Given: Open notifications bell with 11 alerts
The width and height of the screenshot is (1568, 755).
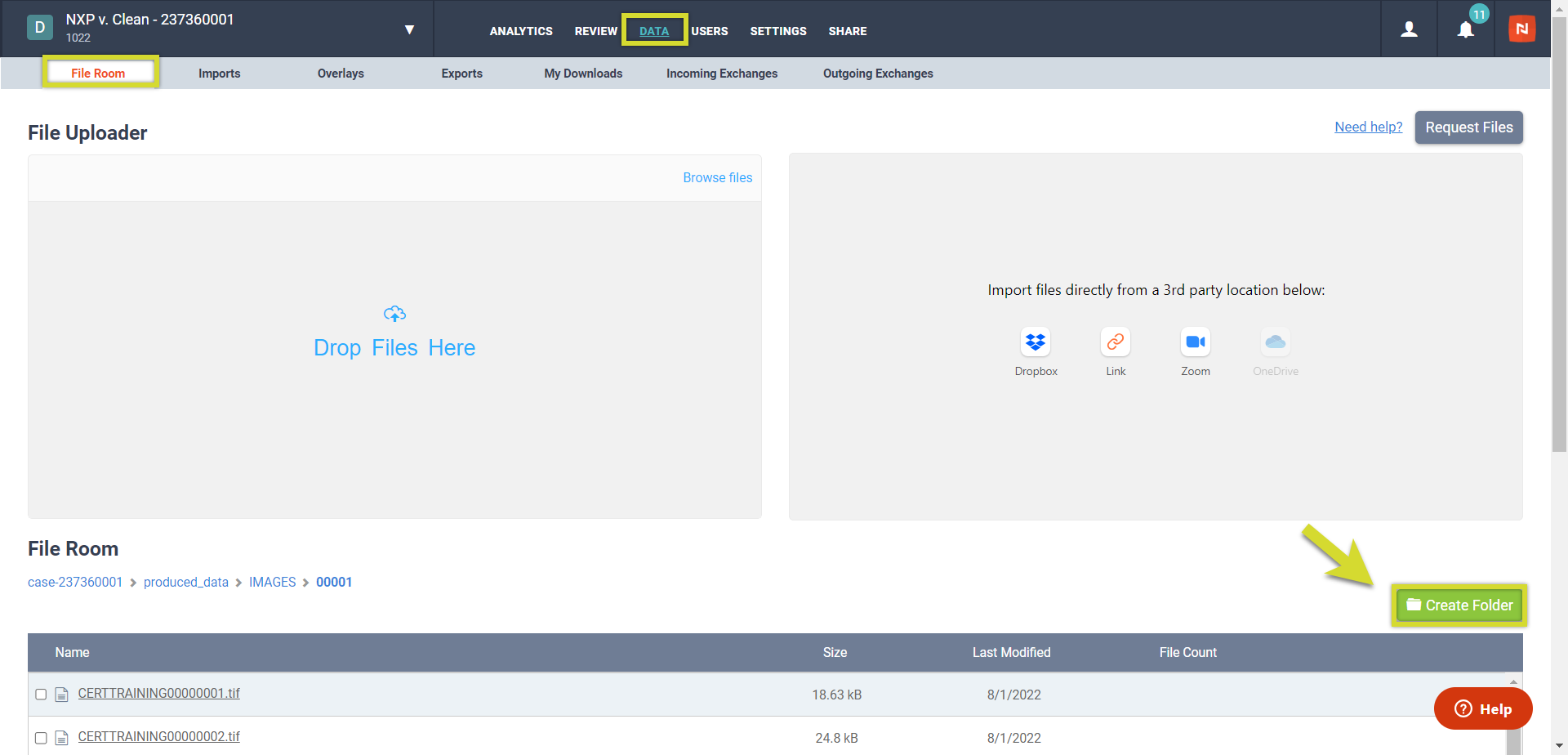Looking at the screenshot, I should [1466, 29].
